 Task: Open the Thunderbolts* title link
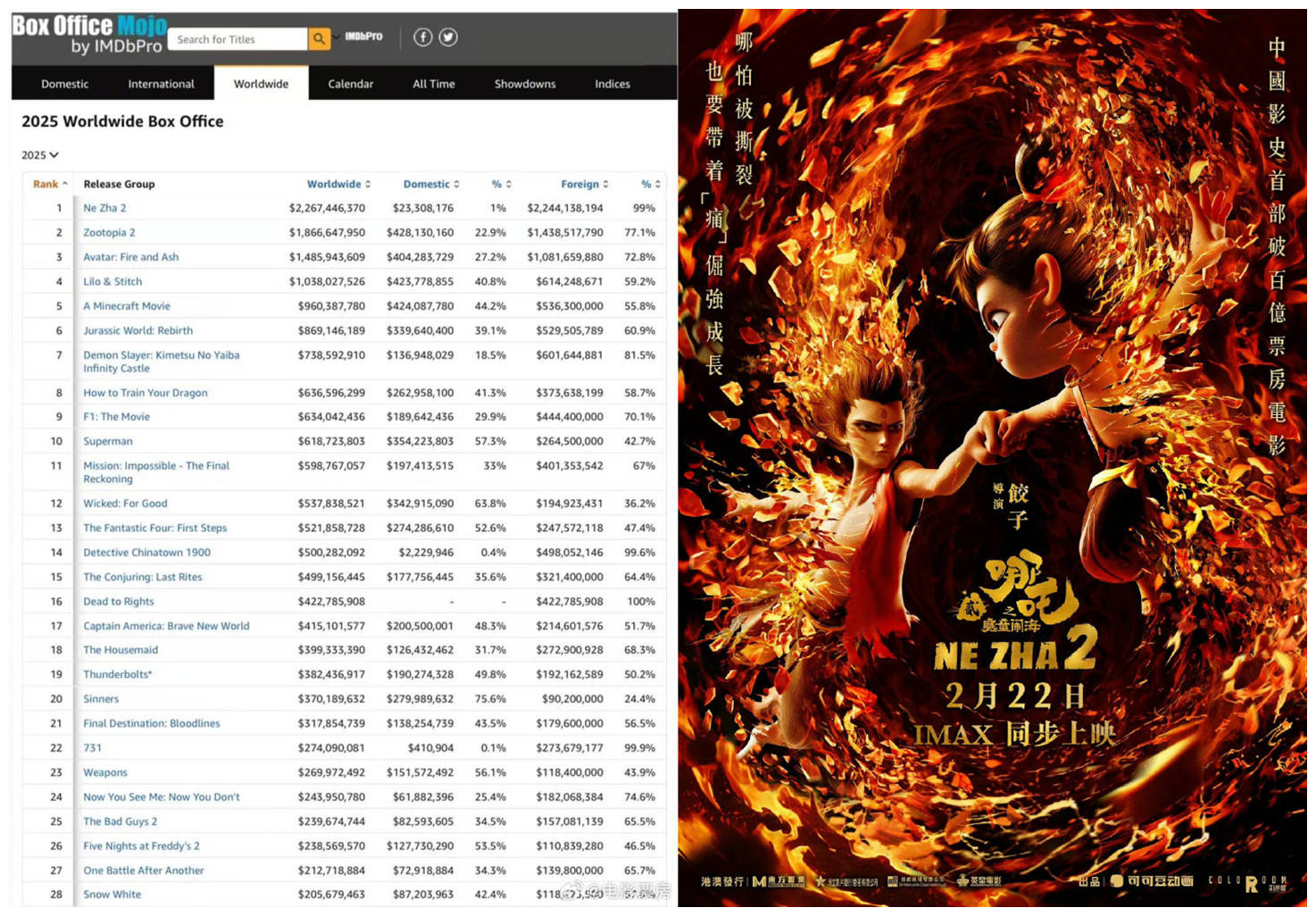point(117,675)
